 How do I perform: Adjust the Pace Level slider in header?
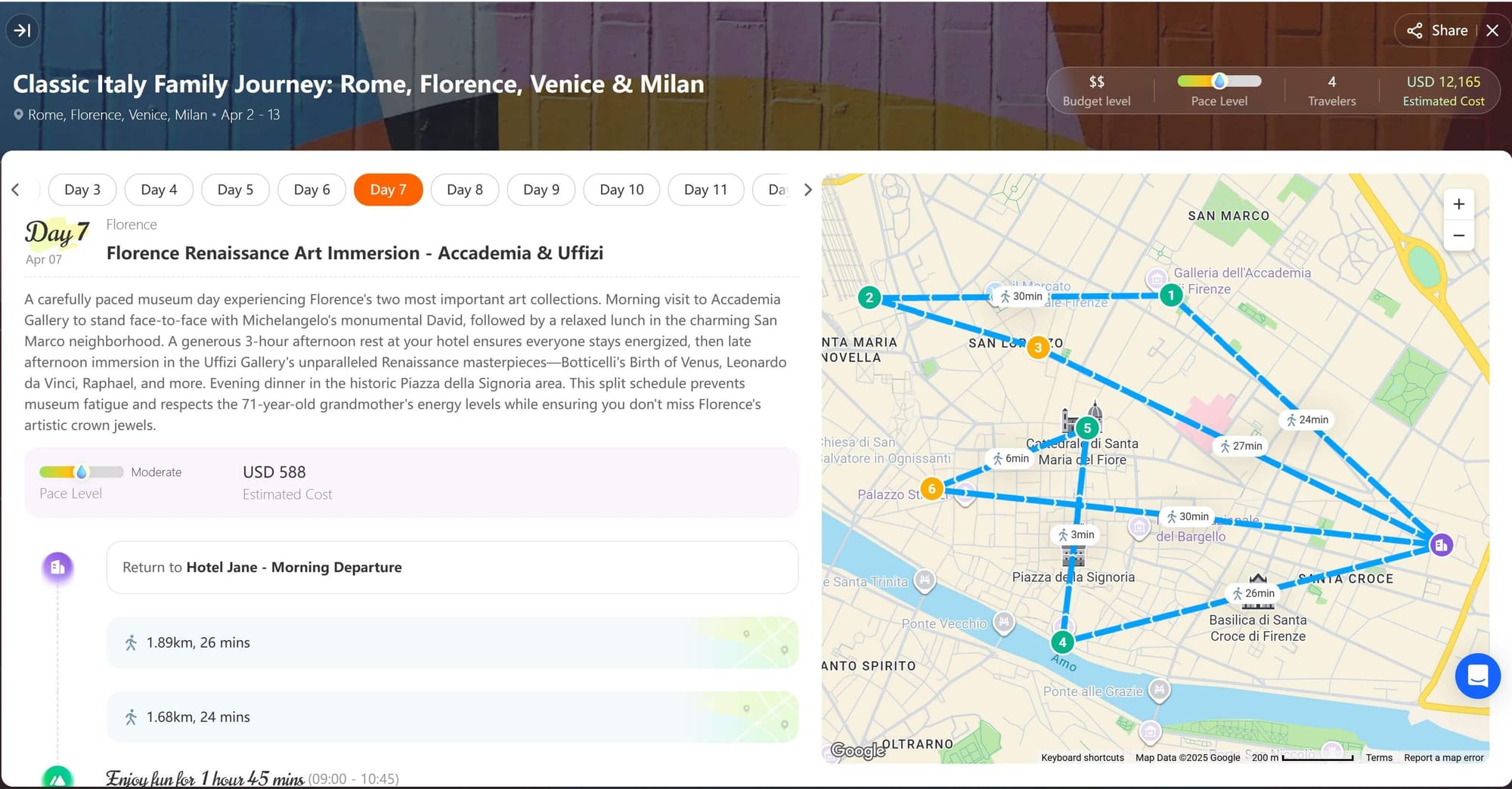coord(1219,82)
